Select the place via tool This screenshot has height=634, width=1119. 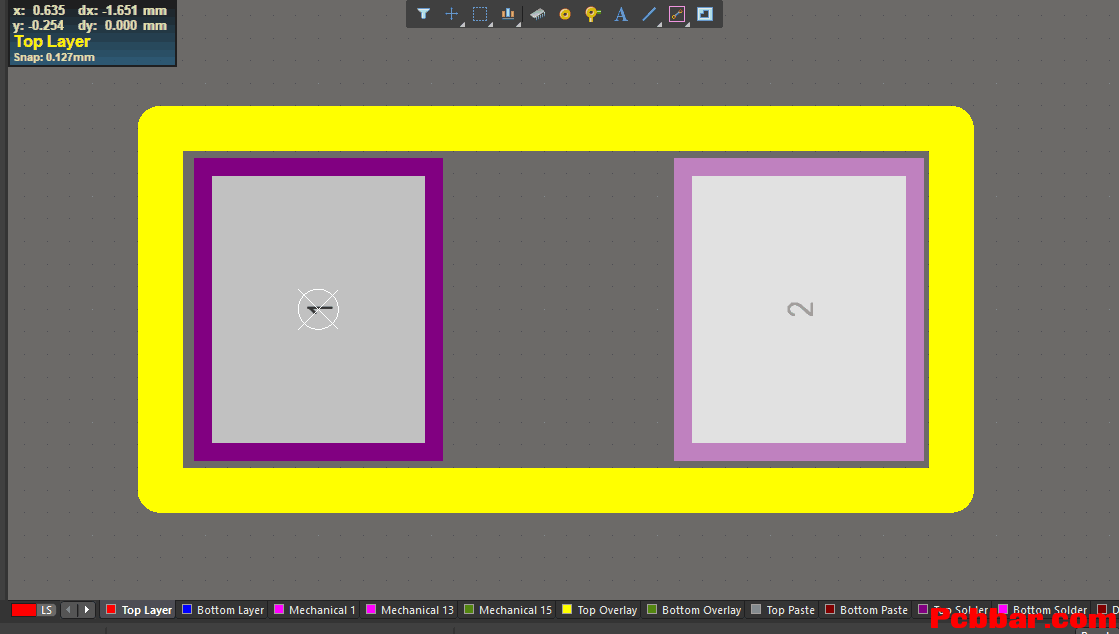point(592,14)
